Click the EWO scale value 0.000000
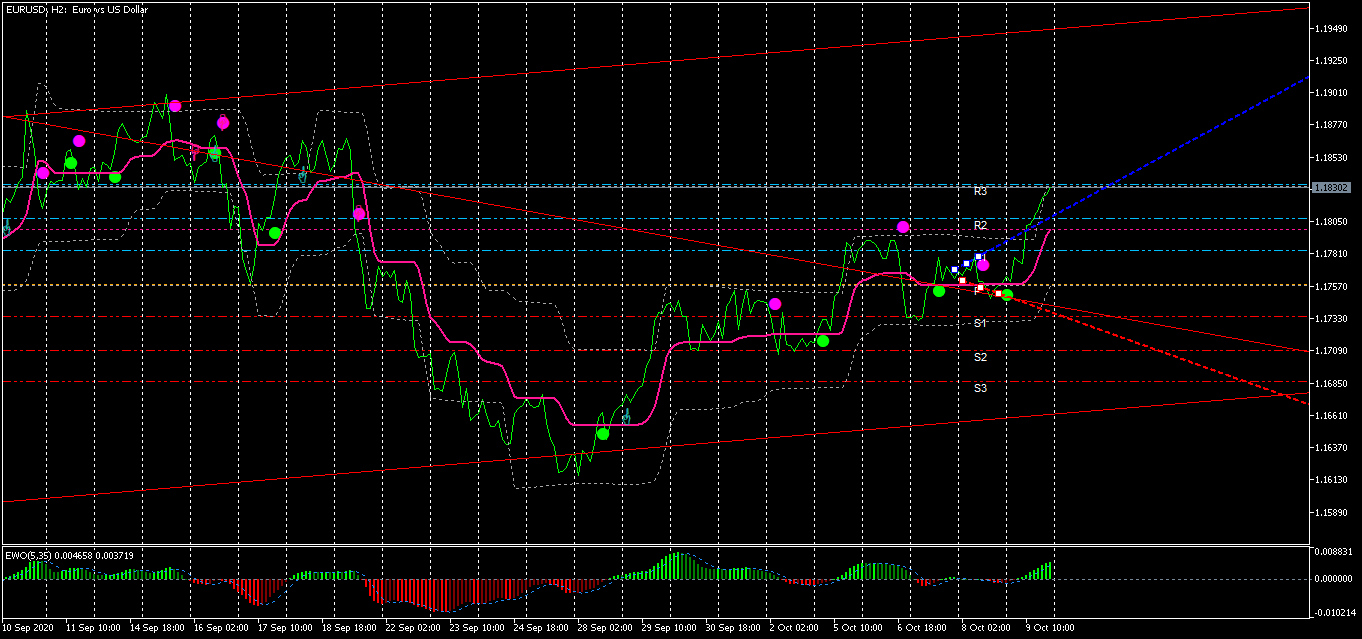Screen dimensions: 1362x639 click(x=1335, y=578)
